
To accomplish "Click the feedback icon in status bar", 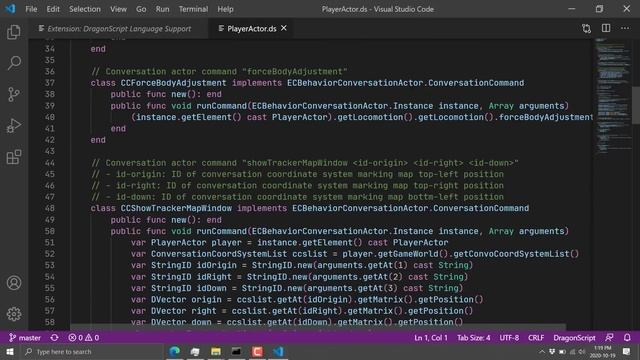I will point(609,338).
